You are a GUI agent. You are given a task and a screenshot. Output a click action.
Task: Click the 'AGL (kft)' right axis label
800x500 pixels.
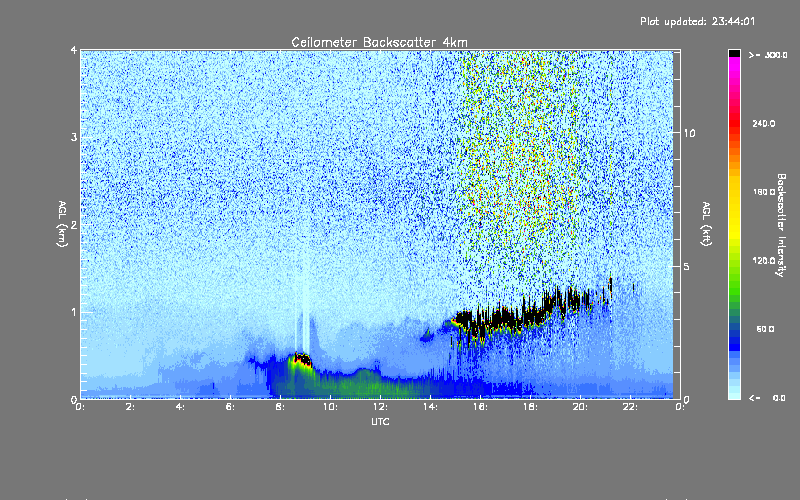click(706, 224)
